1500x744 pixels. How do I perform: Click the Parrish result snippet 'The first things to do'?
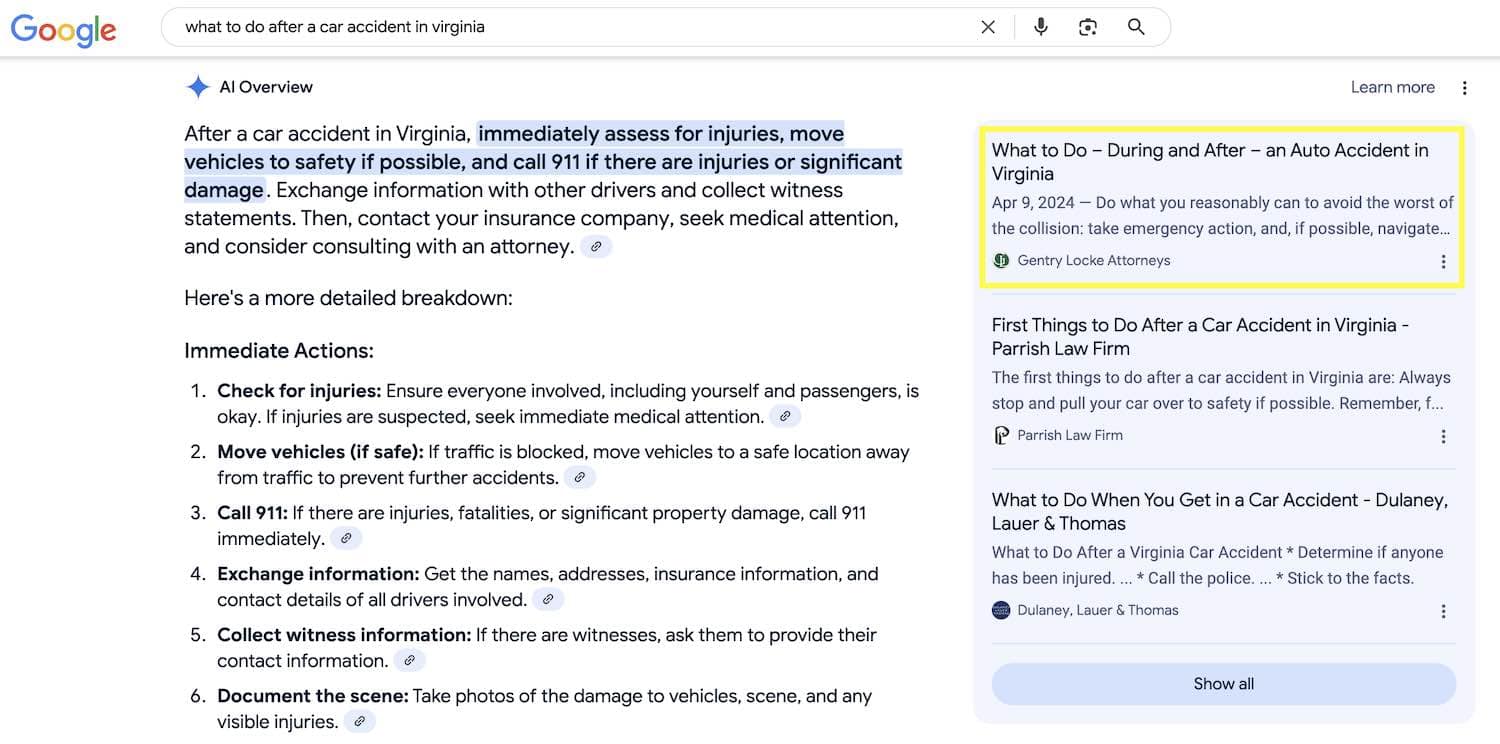tap(1221, 390)
